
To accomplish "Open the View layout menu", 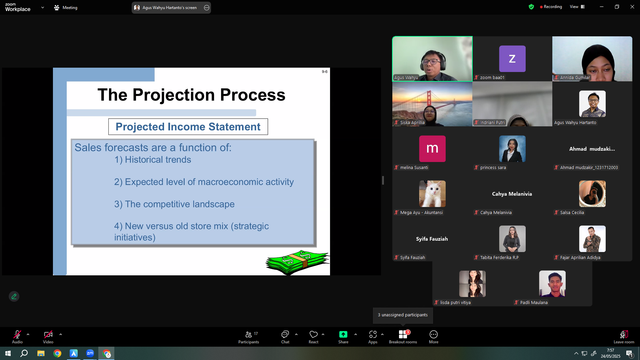I will coord(577,7).
